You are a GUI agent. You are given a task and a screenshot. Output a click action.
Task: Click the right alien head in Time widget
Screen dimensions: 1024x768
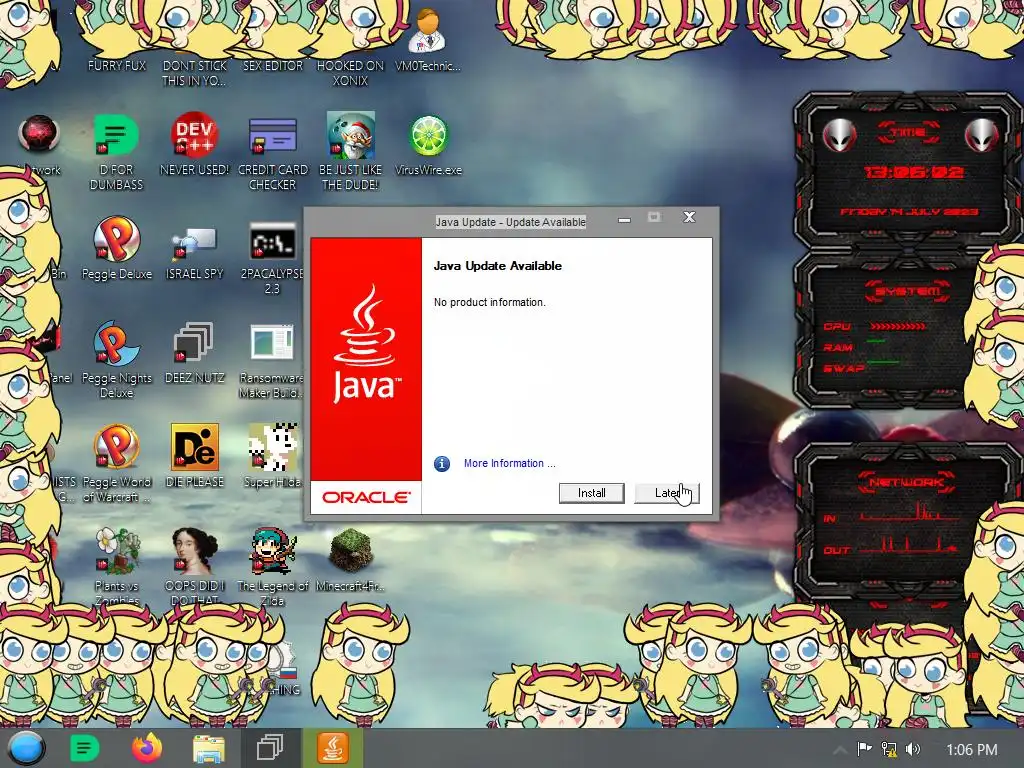click(x=981, y=136)
